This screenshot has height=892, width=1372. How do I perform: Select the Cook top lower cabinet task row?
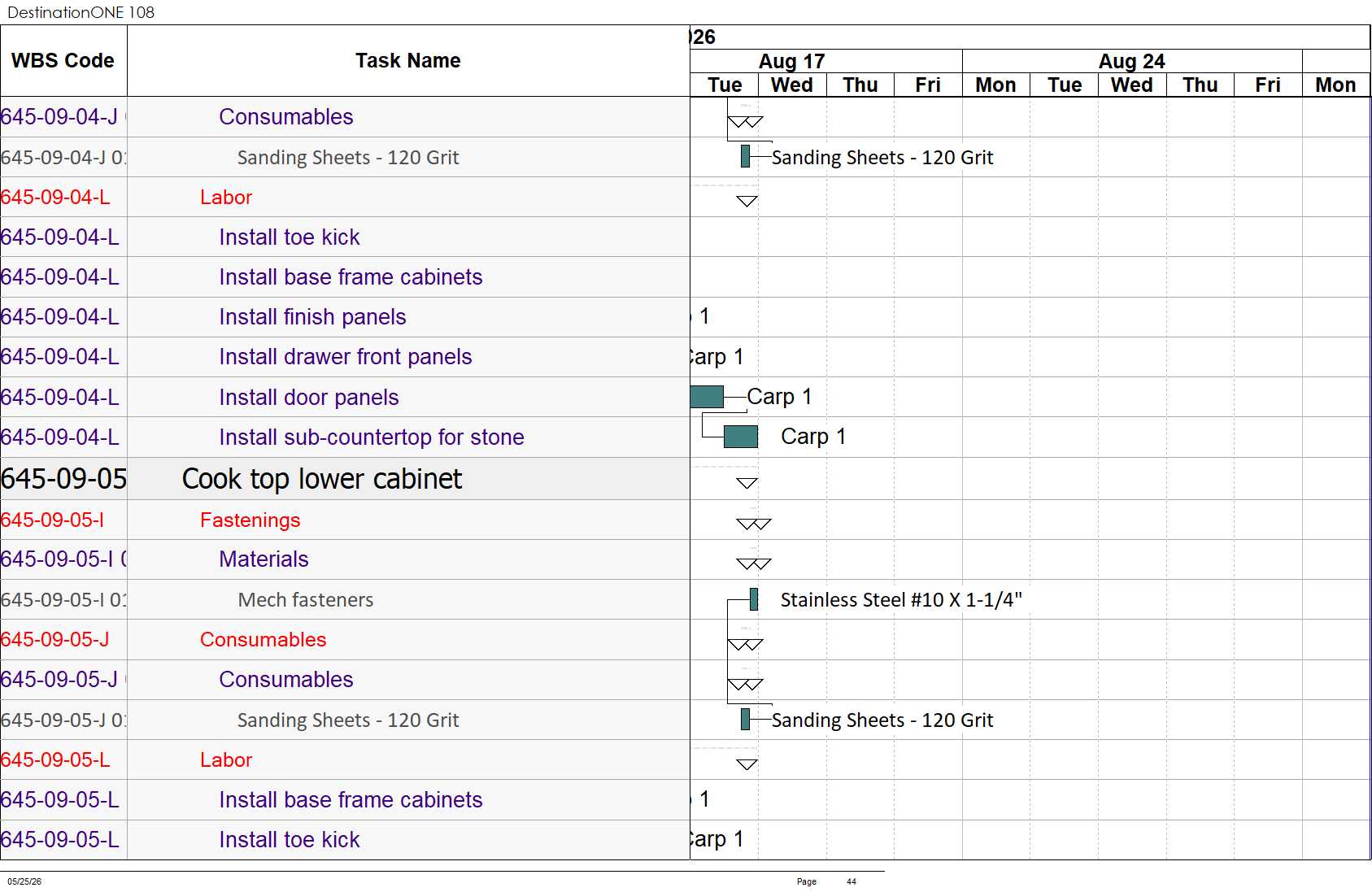click(345, 479)
